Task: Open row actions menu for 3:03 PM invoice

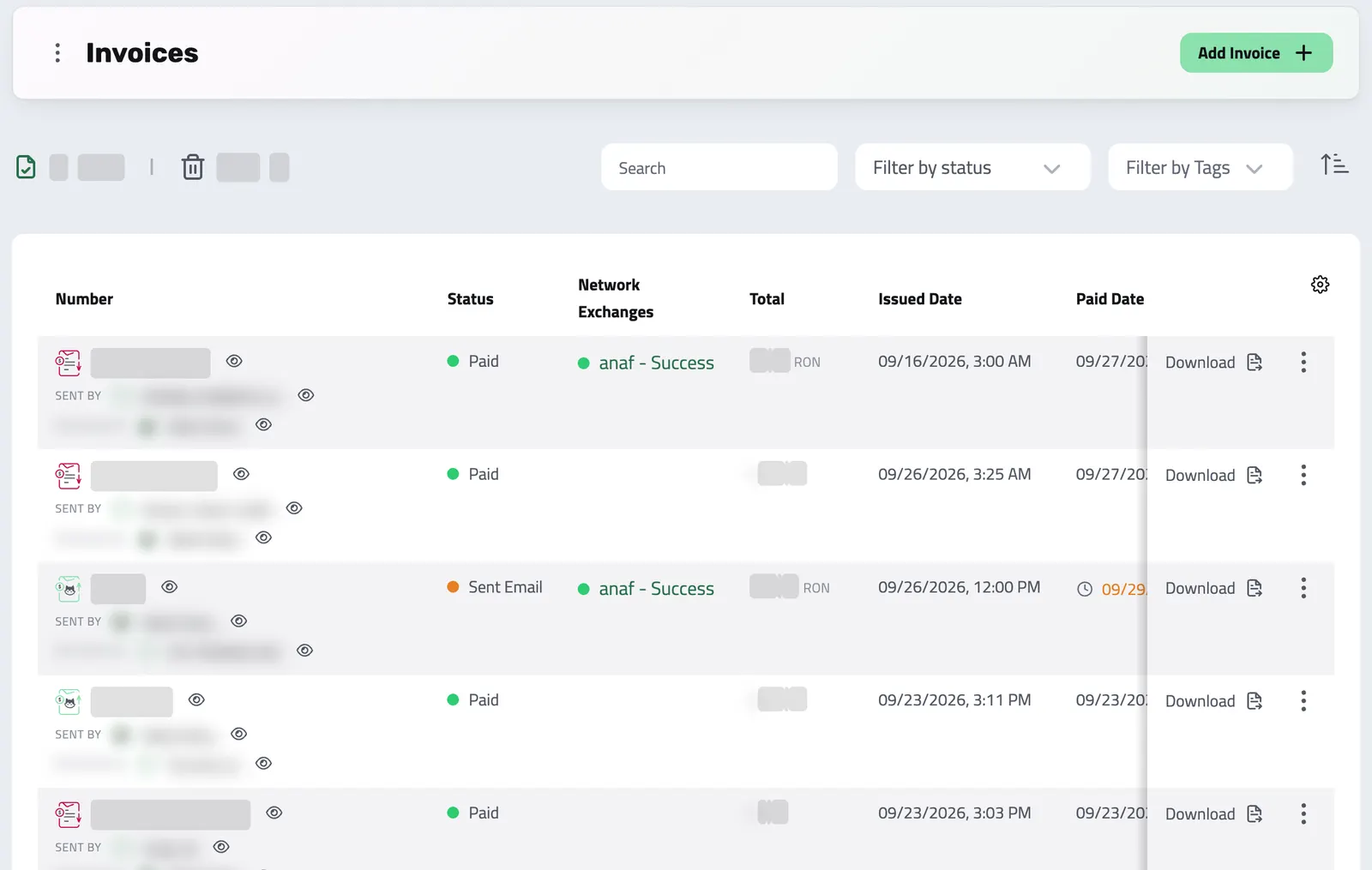Action: 1303,814
